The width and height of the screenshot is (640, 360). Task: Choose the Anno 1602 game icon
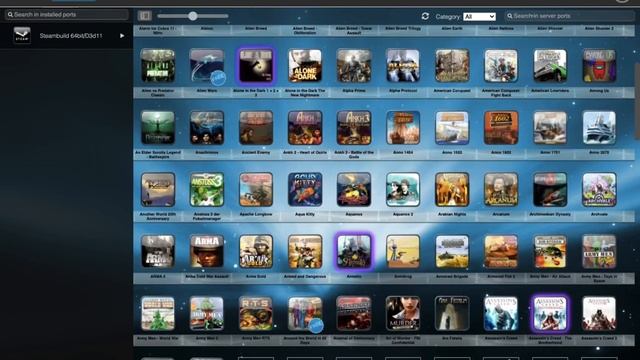click(501, 128)
